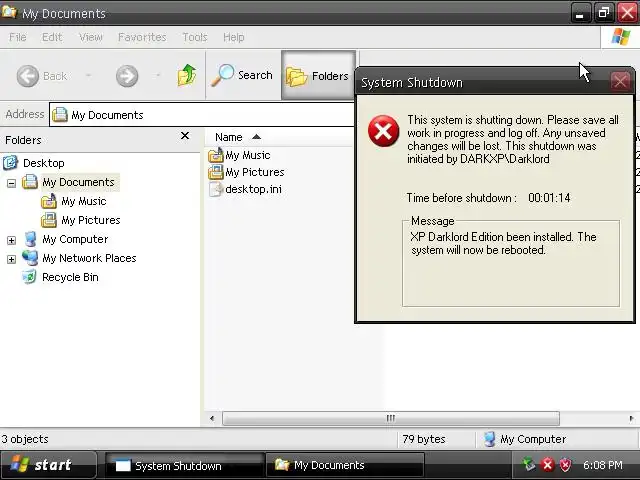Click the Back arrow icon
This screenshot has height=480, width=640.
[28, 76]
